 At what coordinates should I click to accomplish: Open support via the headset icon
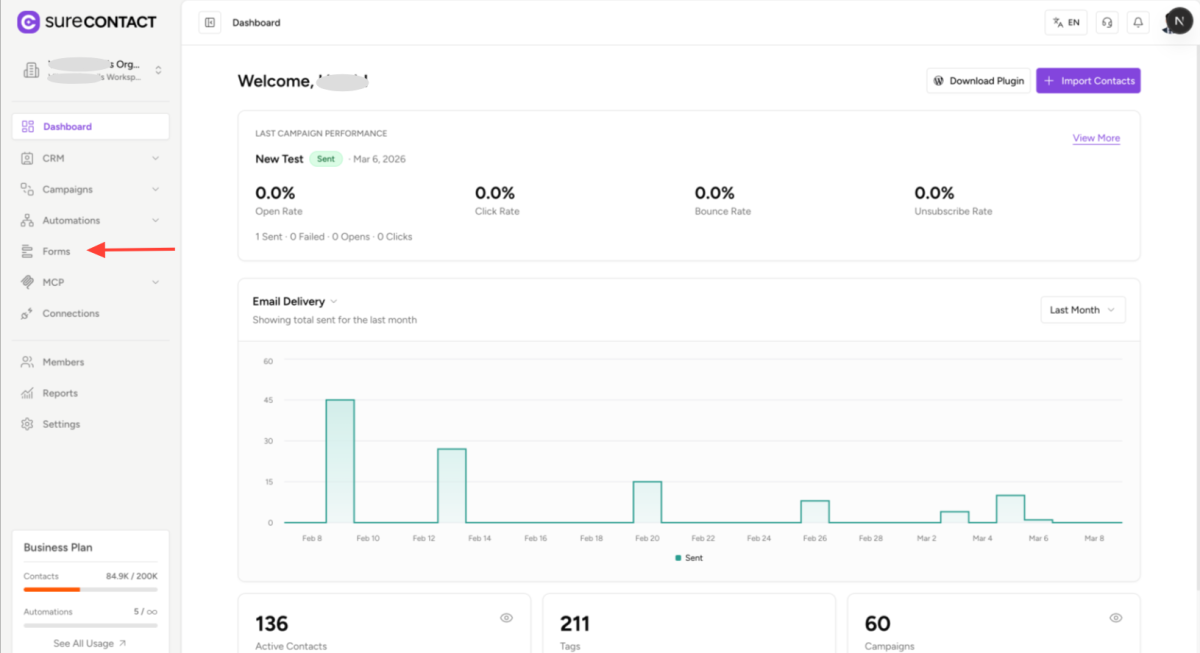(x=1106, y=23)
